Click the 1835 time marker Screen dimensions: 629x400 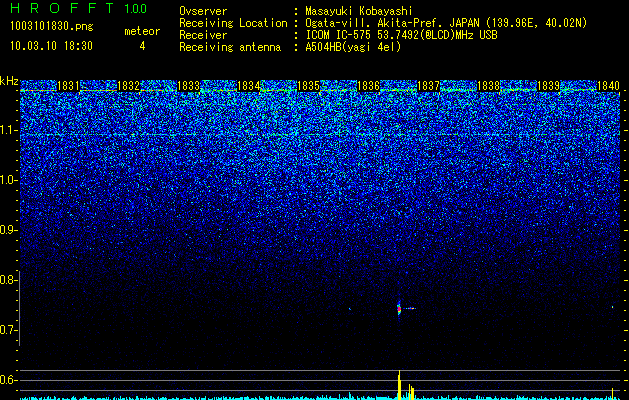pyautogui.click(x=308, y=86)
